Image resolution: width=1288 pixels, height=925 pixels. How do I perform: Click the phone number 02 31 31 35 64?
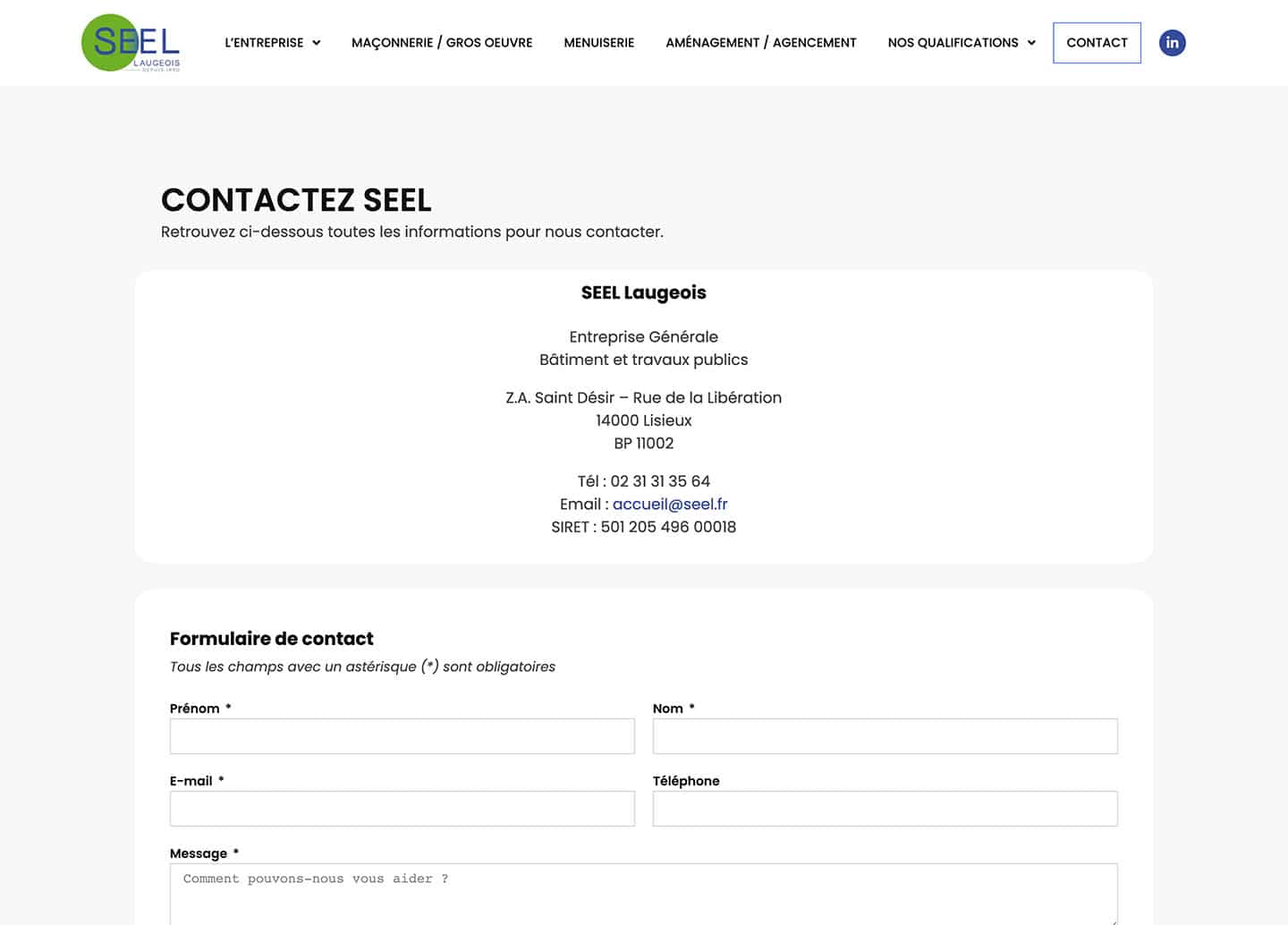pyautogui.click(x=660, y=481)
